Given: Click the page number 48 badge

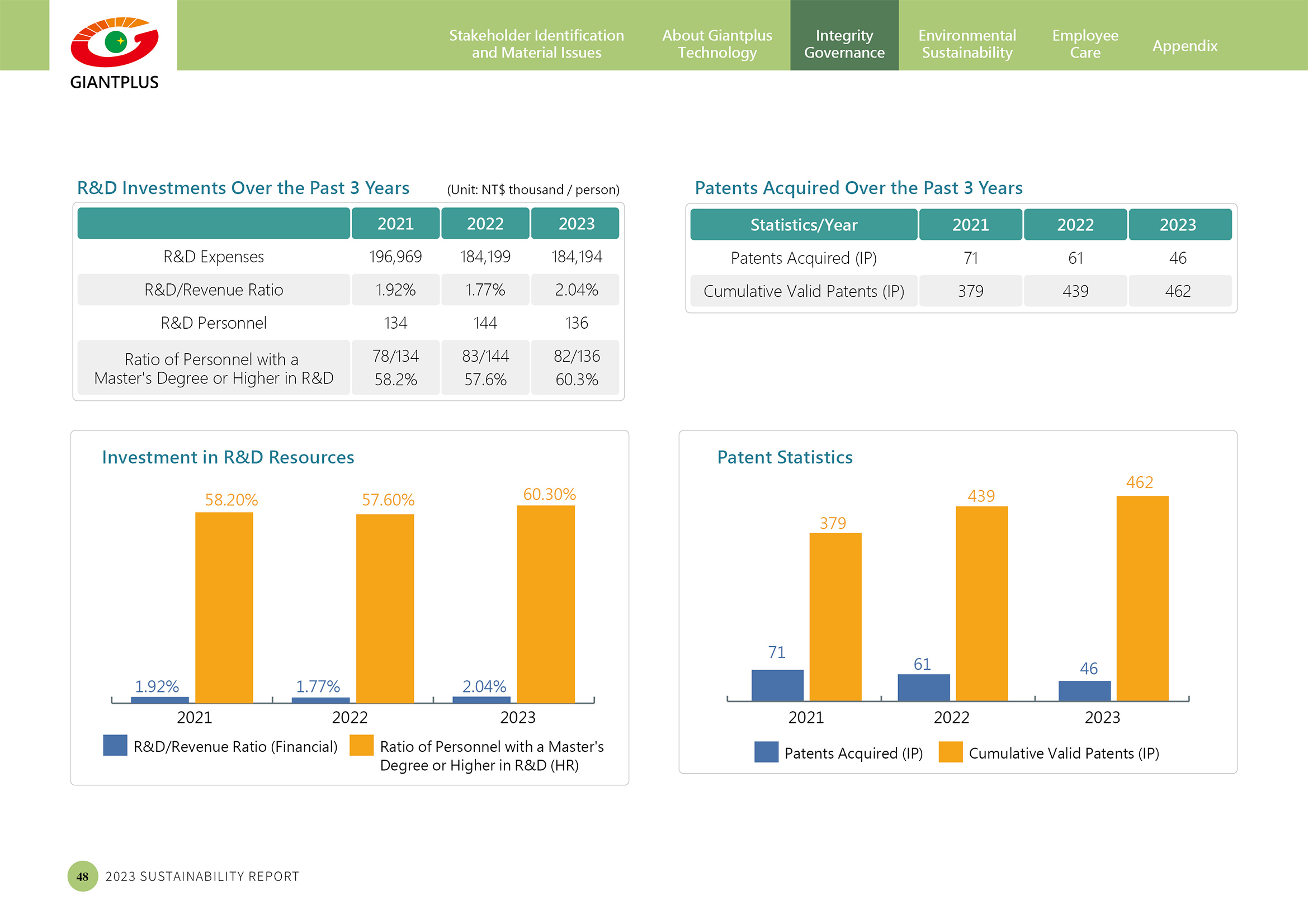Looking at the screenshot, I should (x=83, y=875).
